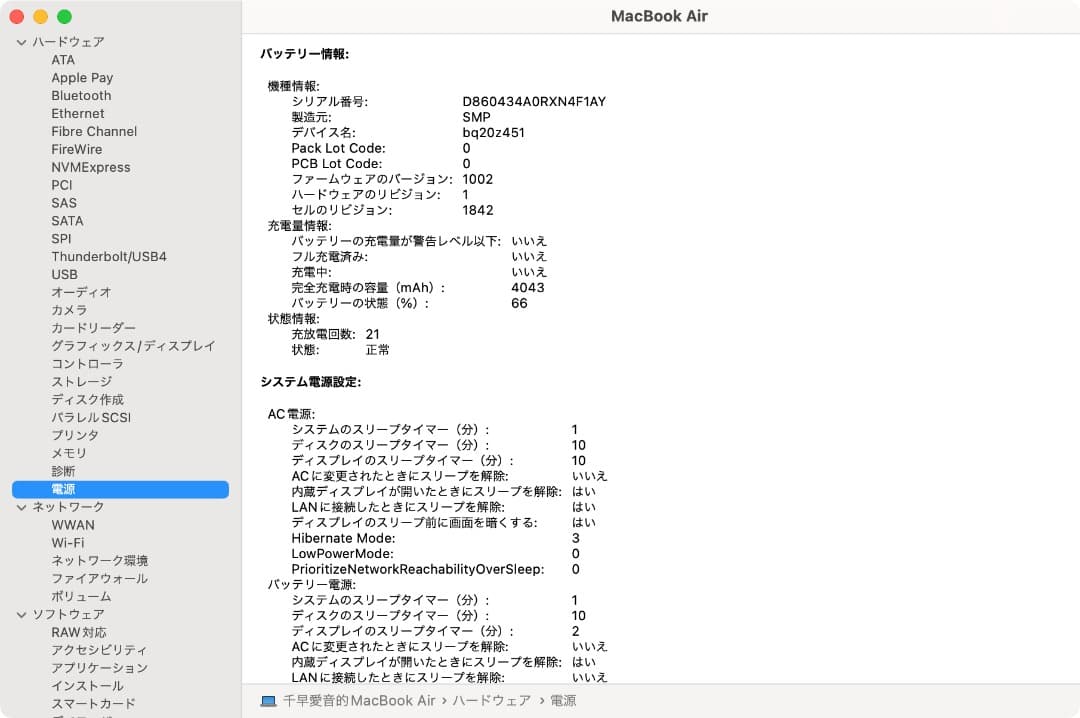Click the PrioritizeNetworkReachabilityOverSleep label
The height and width of the screenshot is (718, 1080).
[x=417, y=569]
